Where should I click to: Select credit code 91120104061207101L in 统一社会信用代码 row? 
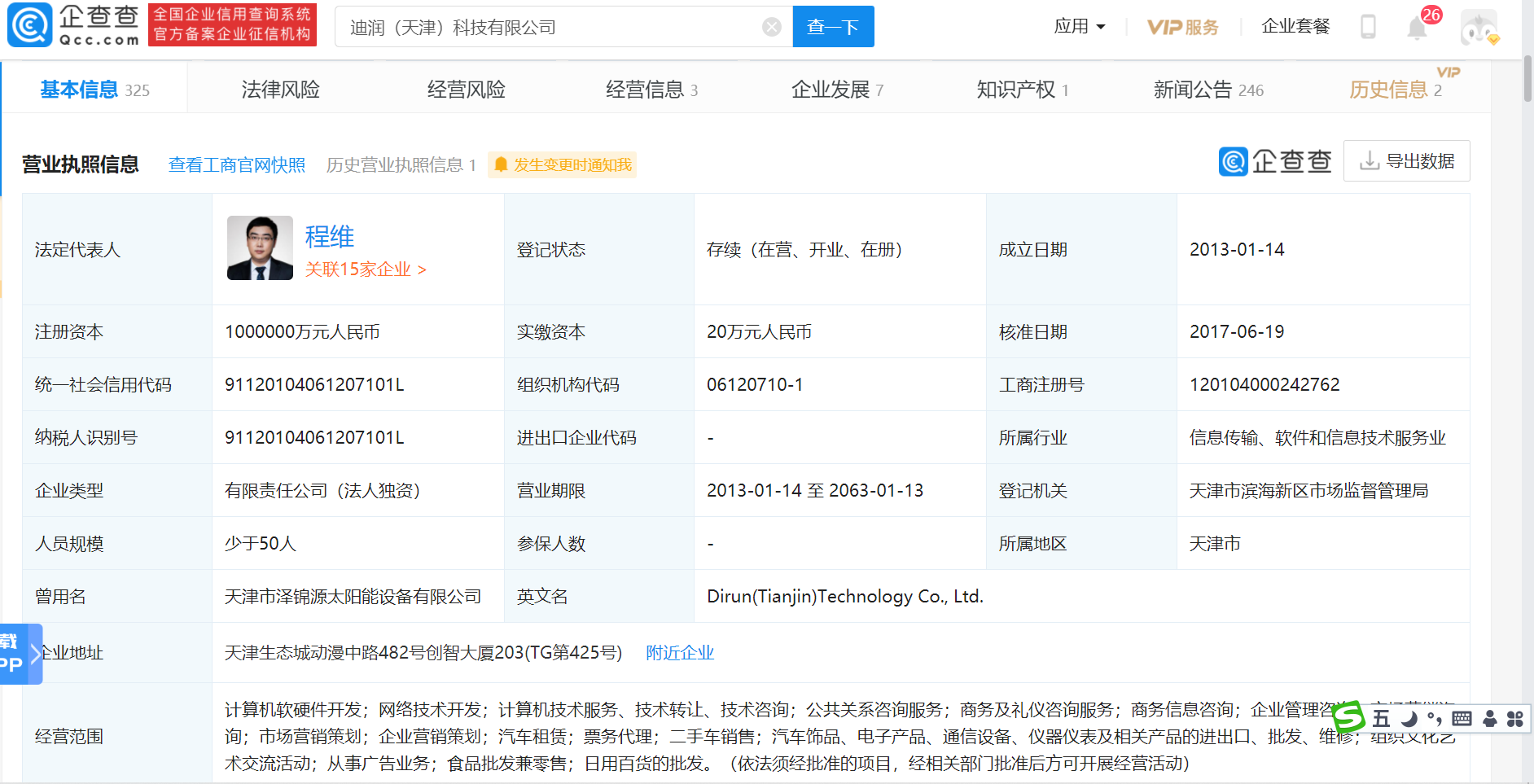(x=314, y=385)
